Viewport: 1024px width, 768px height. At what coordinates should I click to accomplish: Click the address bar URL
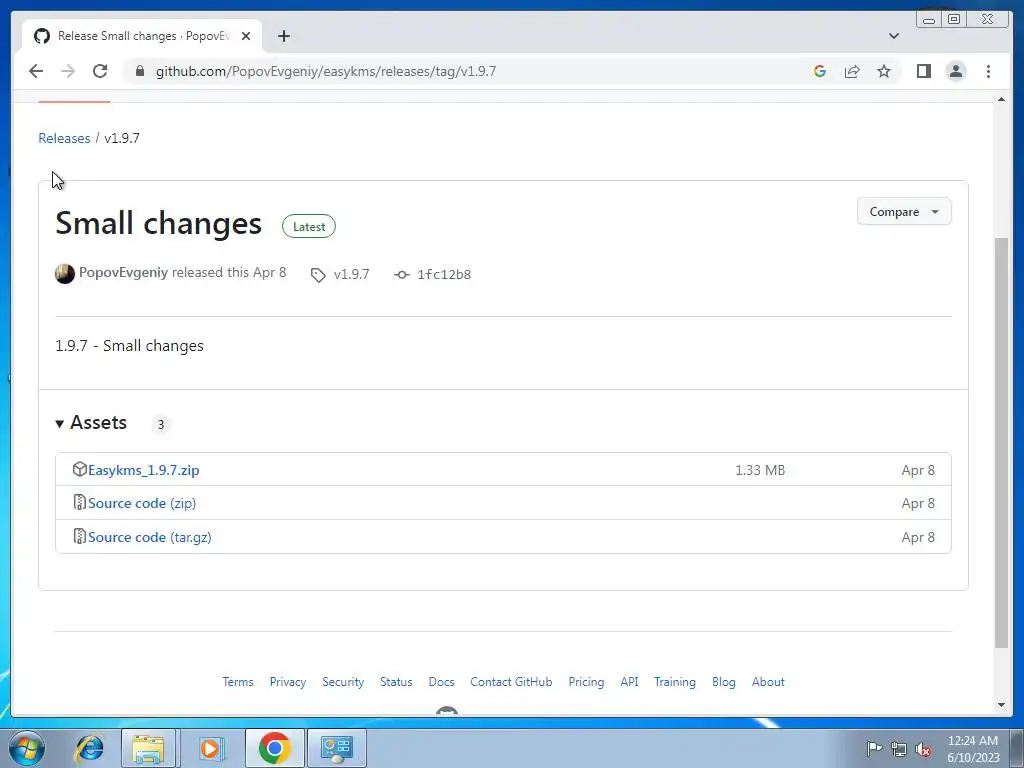(326, 71)
